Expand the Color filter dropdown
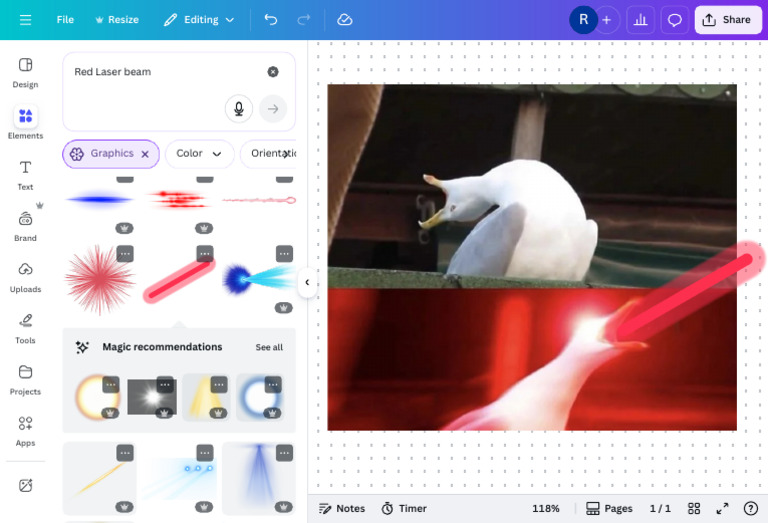768x523 pixels. (199, 154)
